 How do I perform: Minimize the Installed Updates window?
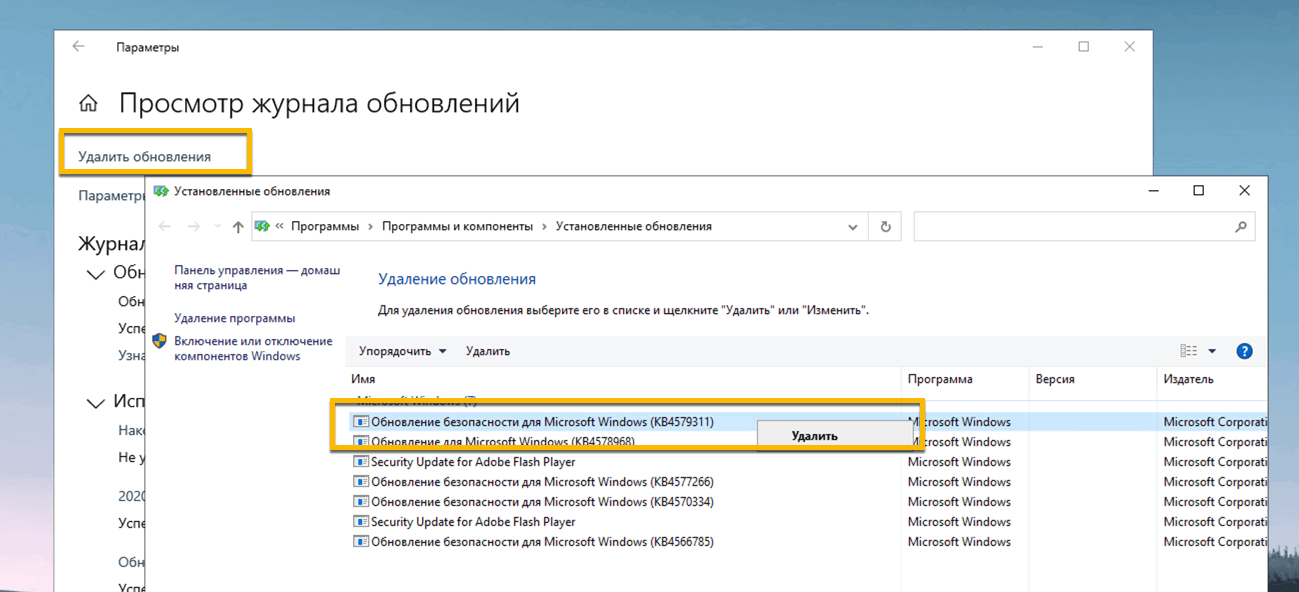pyautogui.click(x=1153, y=191)
